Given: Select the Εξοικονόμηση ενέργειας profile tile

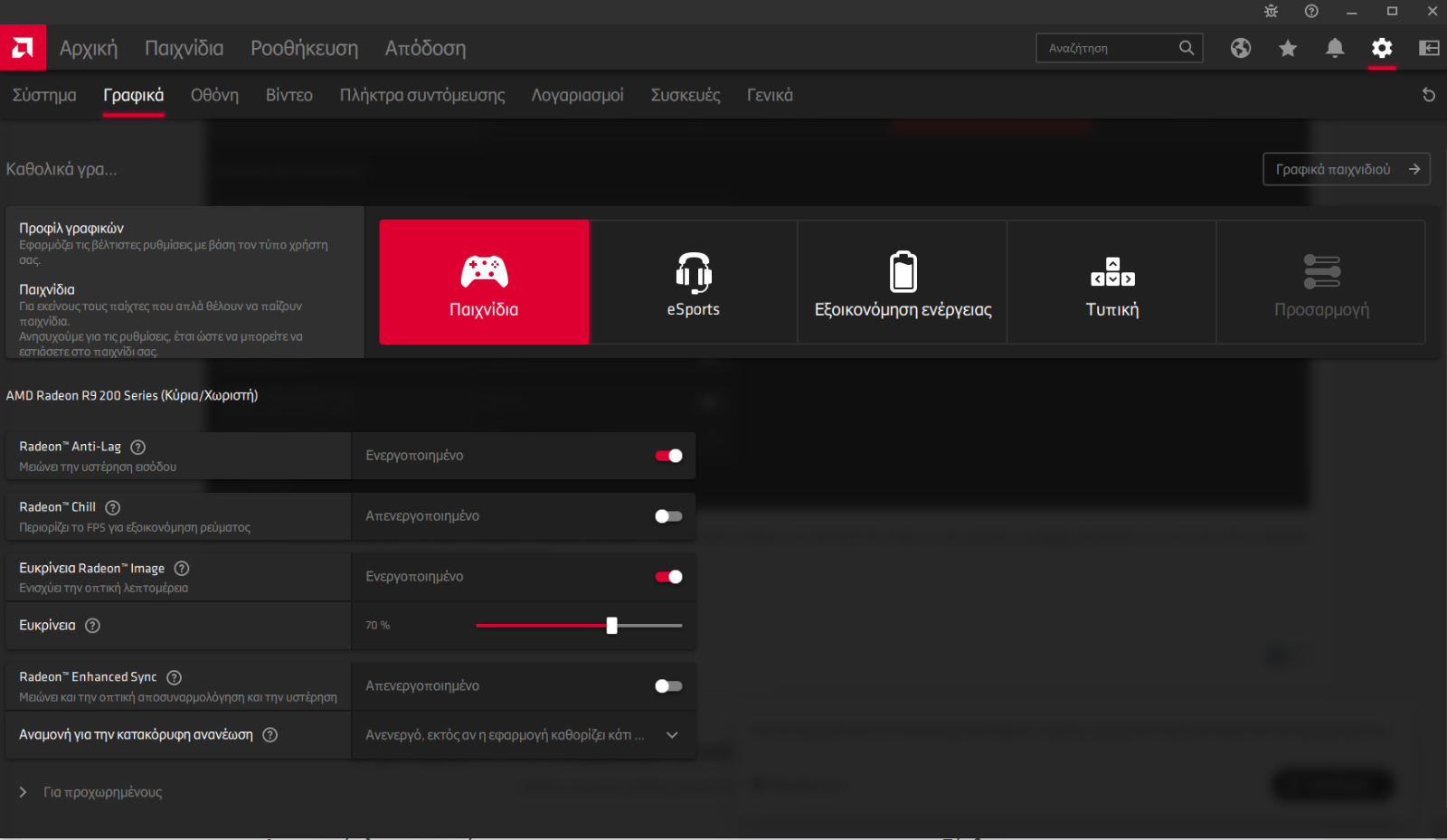Looking at the screenshot, I should click(903, 282).
